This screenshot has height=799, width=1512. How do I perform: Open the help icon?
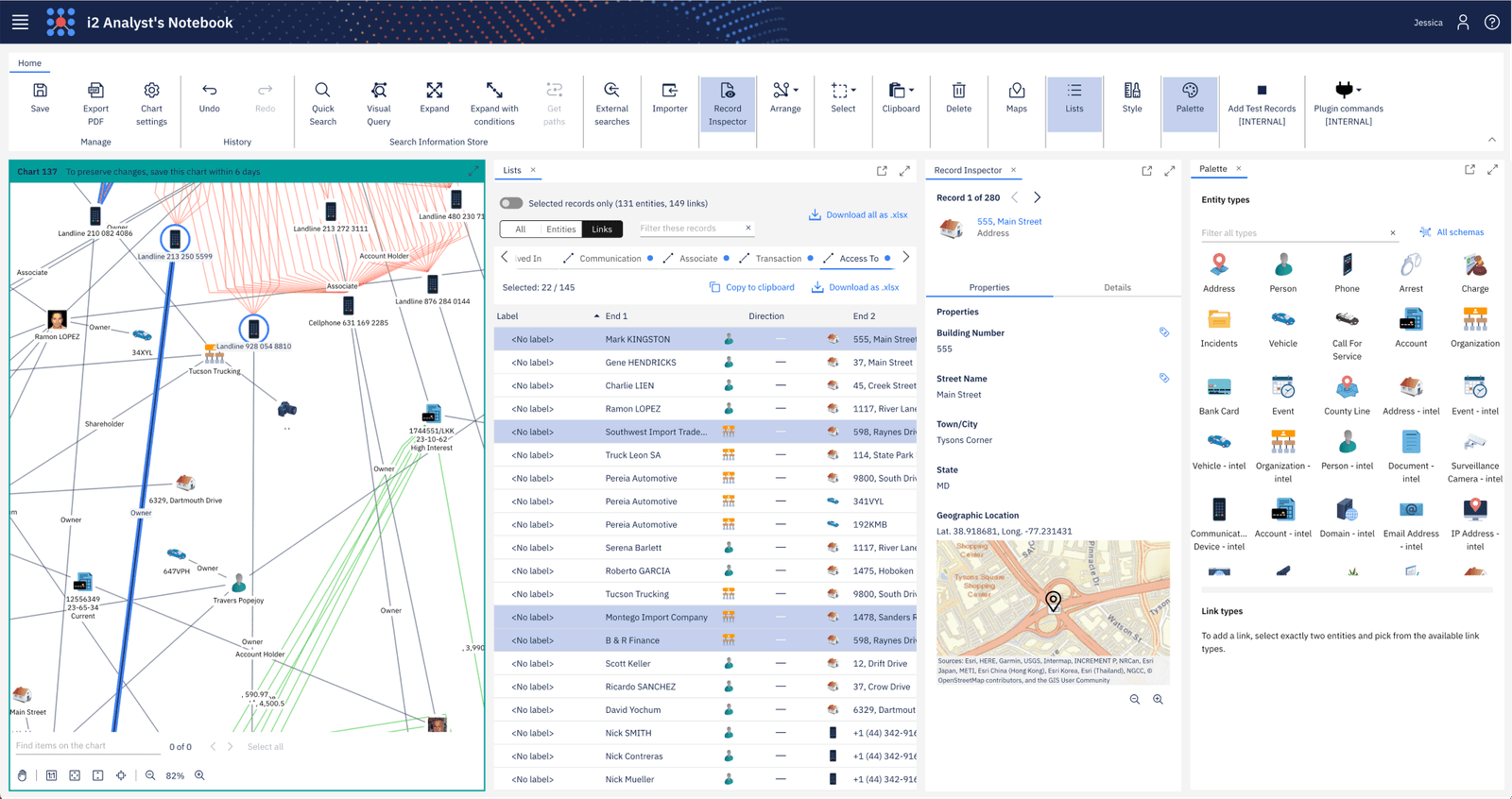(1492, 22)
